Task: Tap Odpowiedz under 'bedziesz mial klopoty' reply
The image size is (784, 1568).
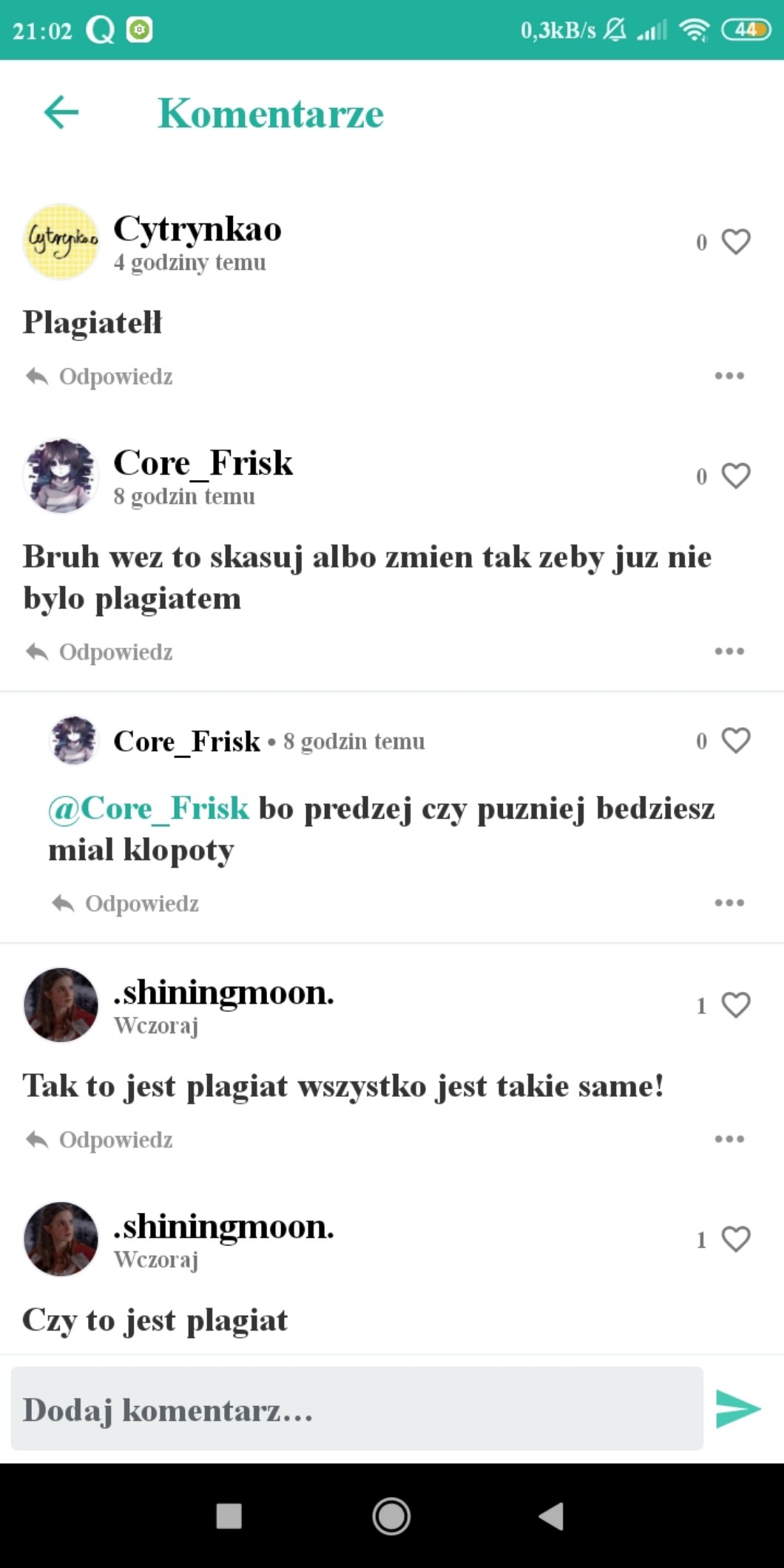Action: [124, 903]
